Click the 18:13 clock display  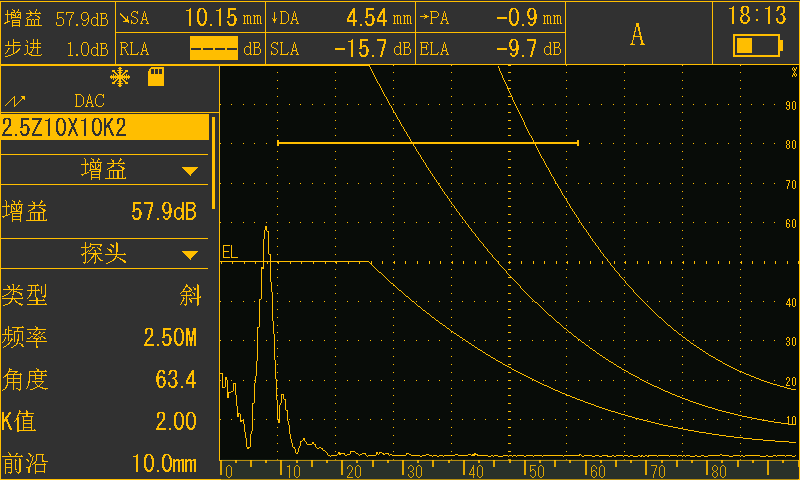(757, 15)
